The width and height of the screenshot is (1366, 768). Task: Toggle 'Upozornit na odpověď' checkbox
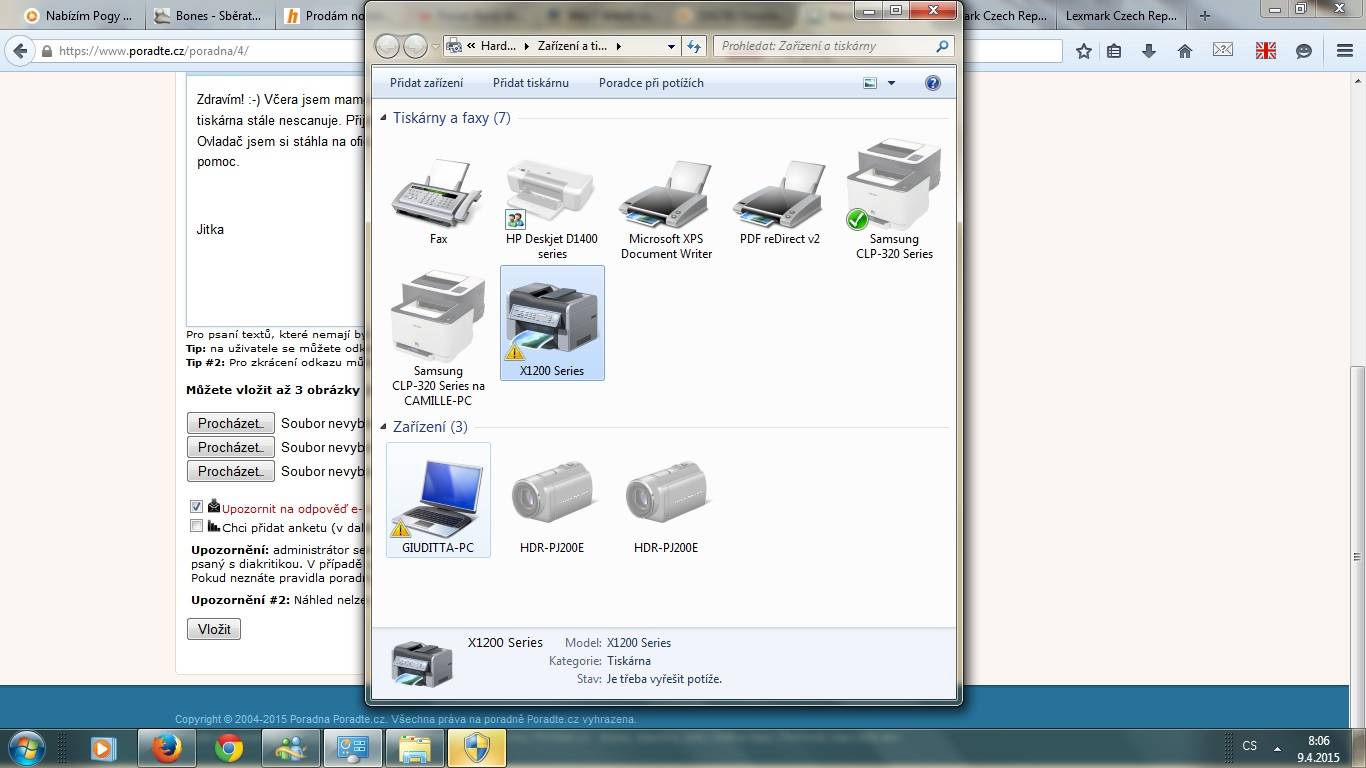coord(196,507)
